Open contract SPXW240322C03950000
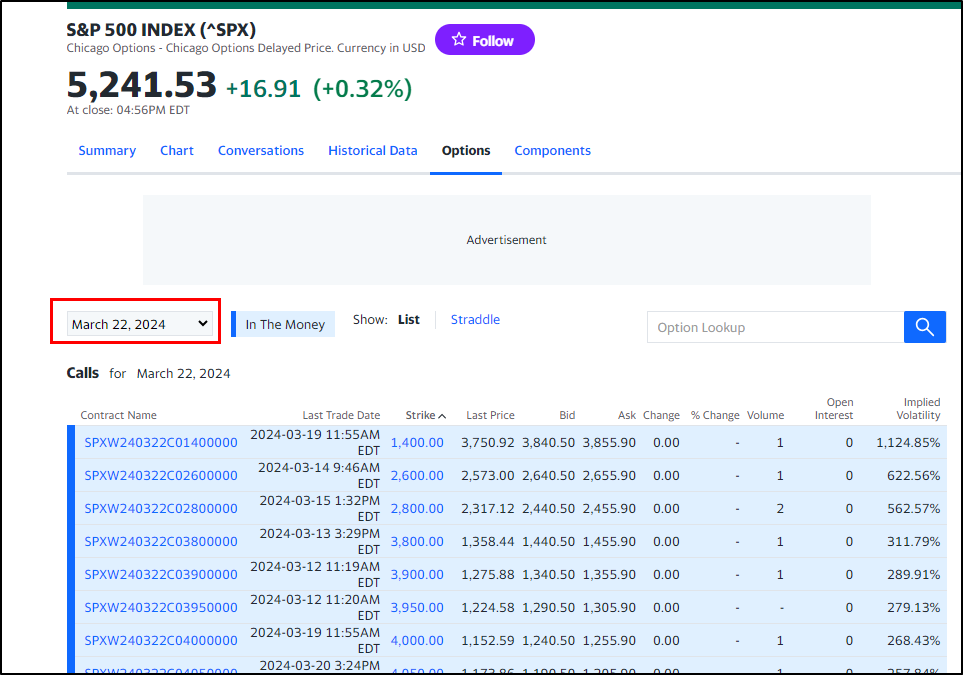The width and height of the screenshot is (963, 675). coord(161,607)
